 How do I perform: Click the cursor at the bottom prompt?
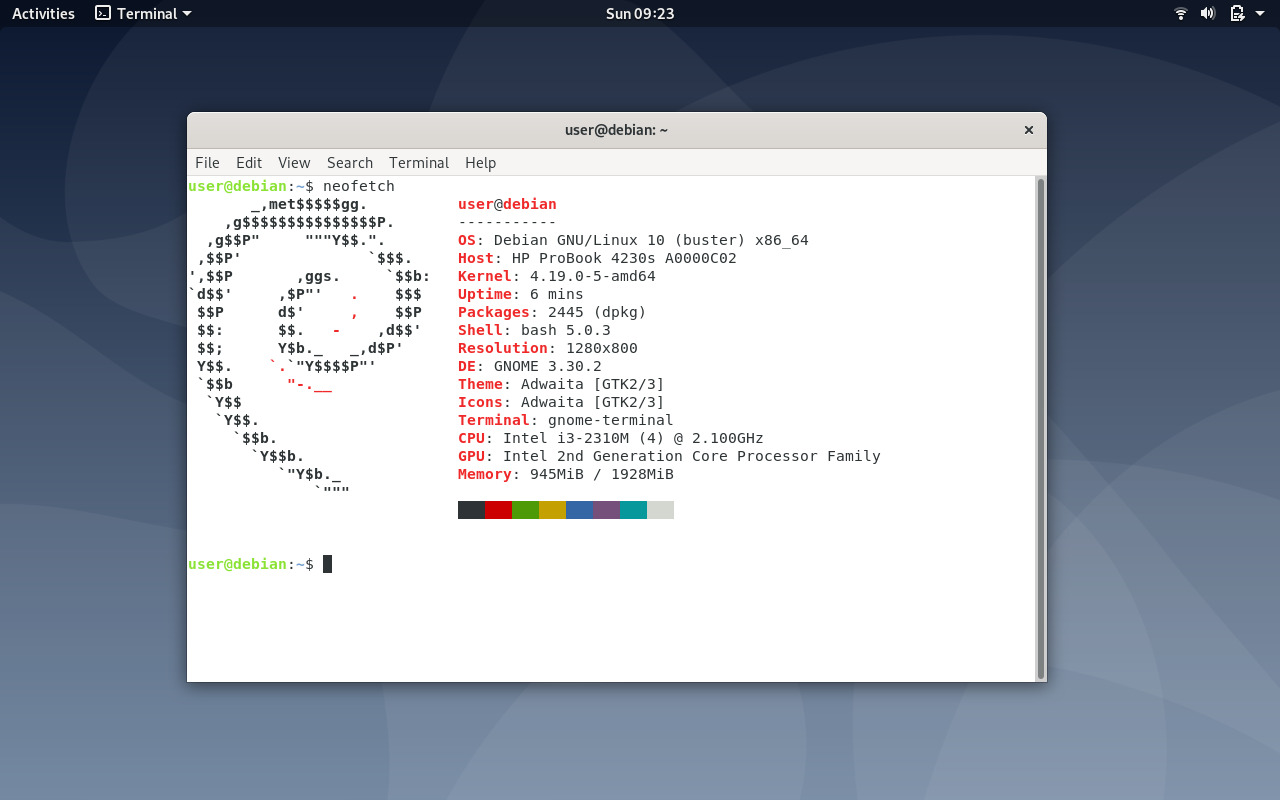coord(327,564)
